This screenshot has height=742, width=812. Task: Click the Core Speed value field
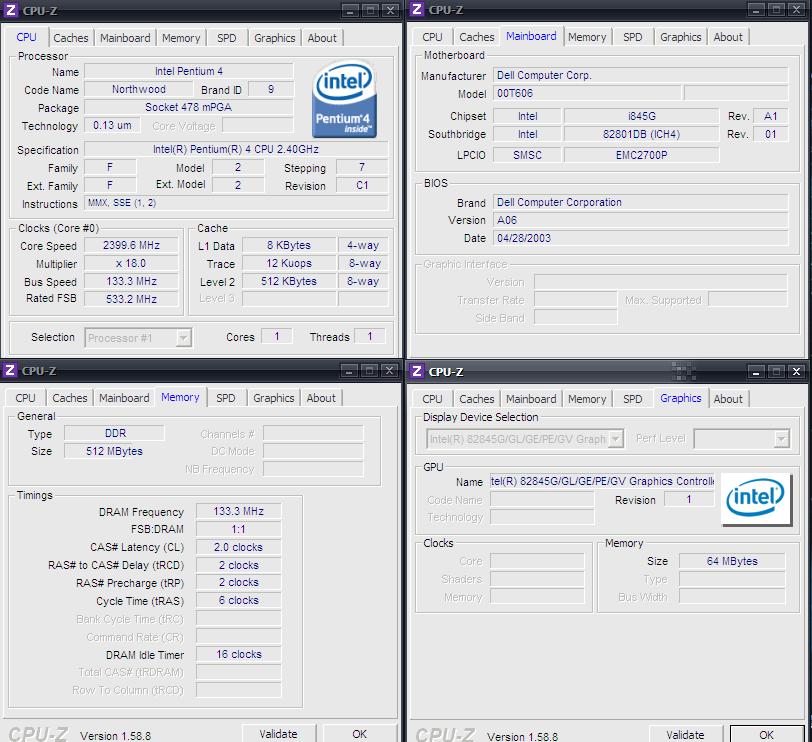click(x=131, y=245)
